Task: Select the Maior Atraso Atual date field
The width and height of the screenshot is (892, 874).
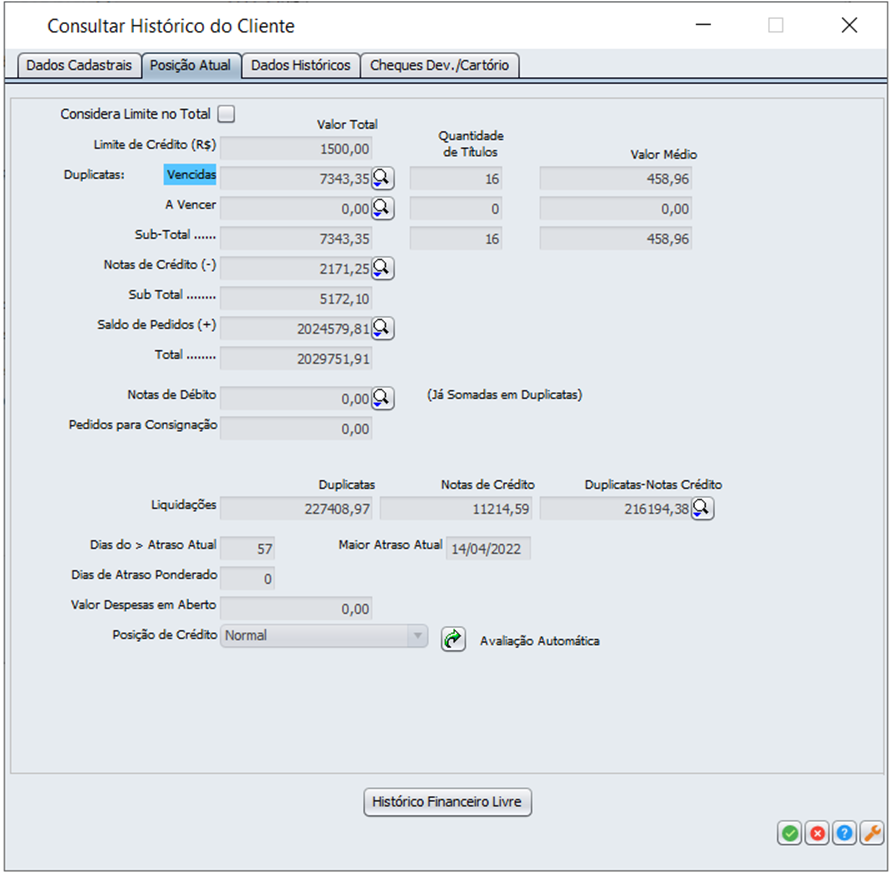Action: [488, 549]
